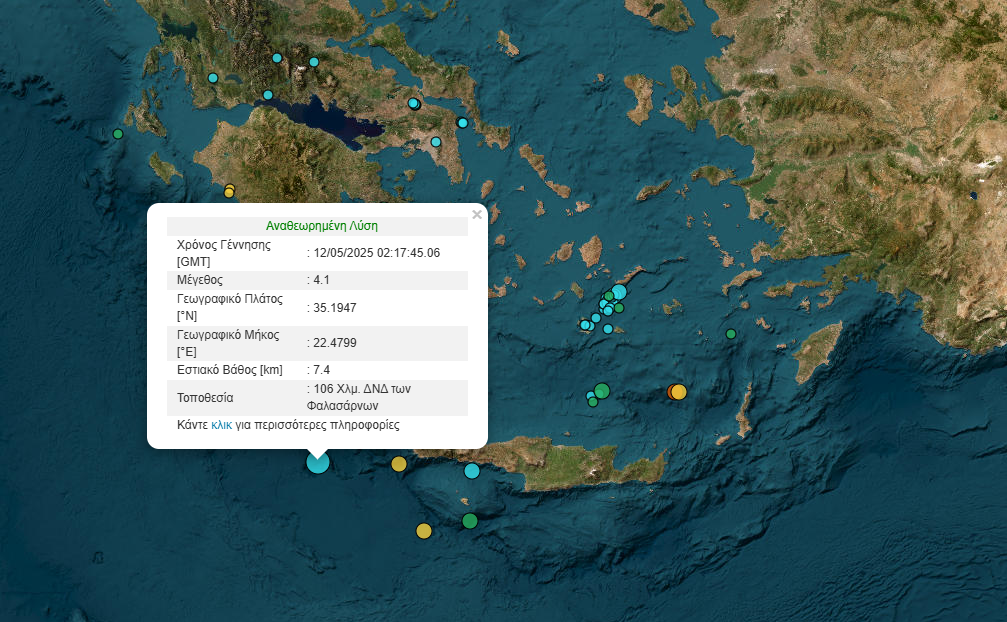This screenshot has height=622, width=1007.
Task: Select cyan marker in Attica near Athens
Action: 436,142
